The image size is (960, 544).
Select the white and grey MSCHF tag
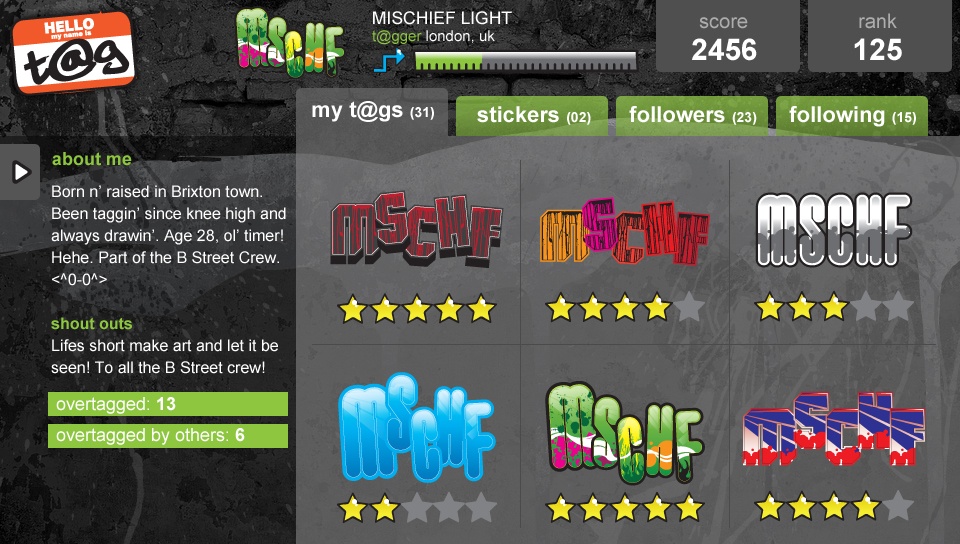[x=834, y=229]
